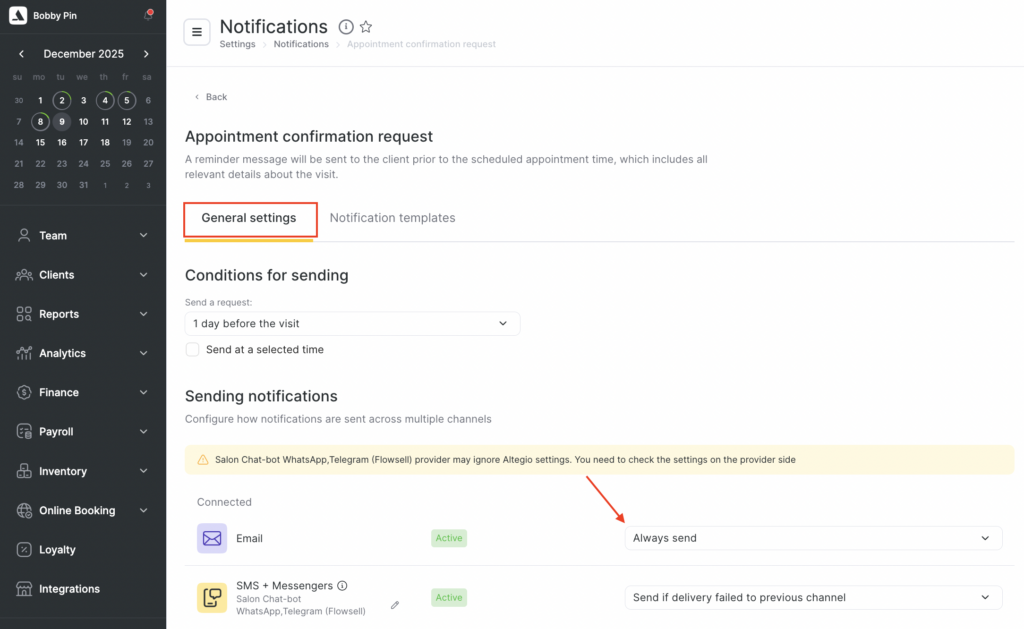
Task: Click the hamburger menu icon
Action: point(197,32)
